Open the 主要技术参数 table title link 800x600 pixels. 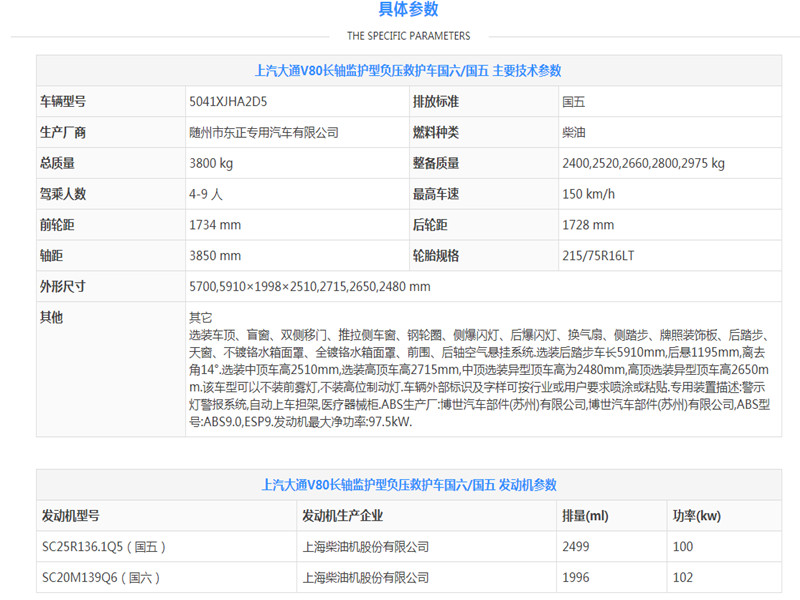point(408,70)
